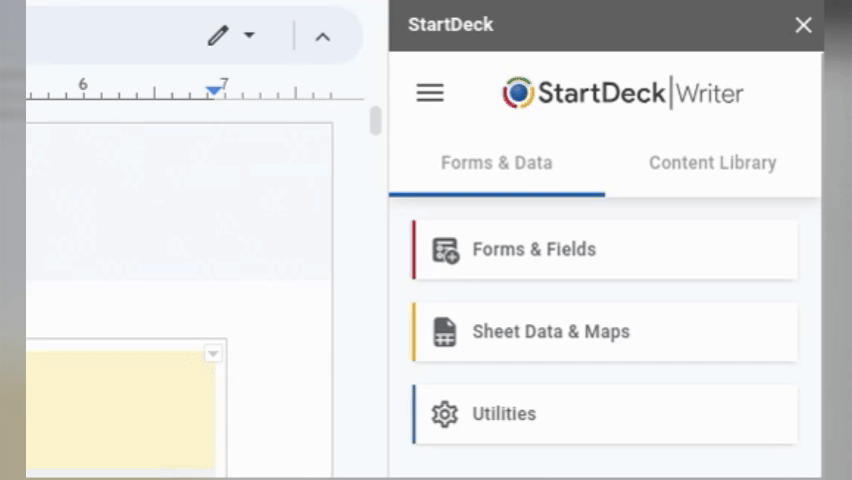This screenshot has width=852, height=480.
Task: Click the pencil editing mode icon
Action: pos(218,36)
